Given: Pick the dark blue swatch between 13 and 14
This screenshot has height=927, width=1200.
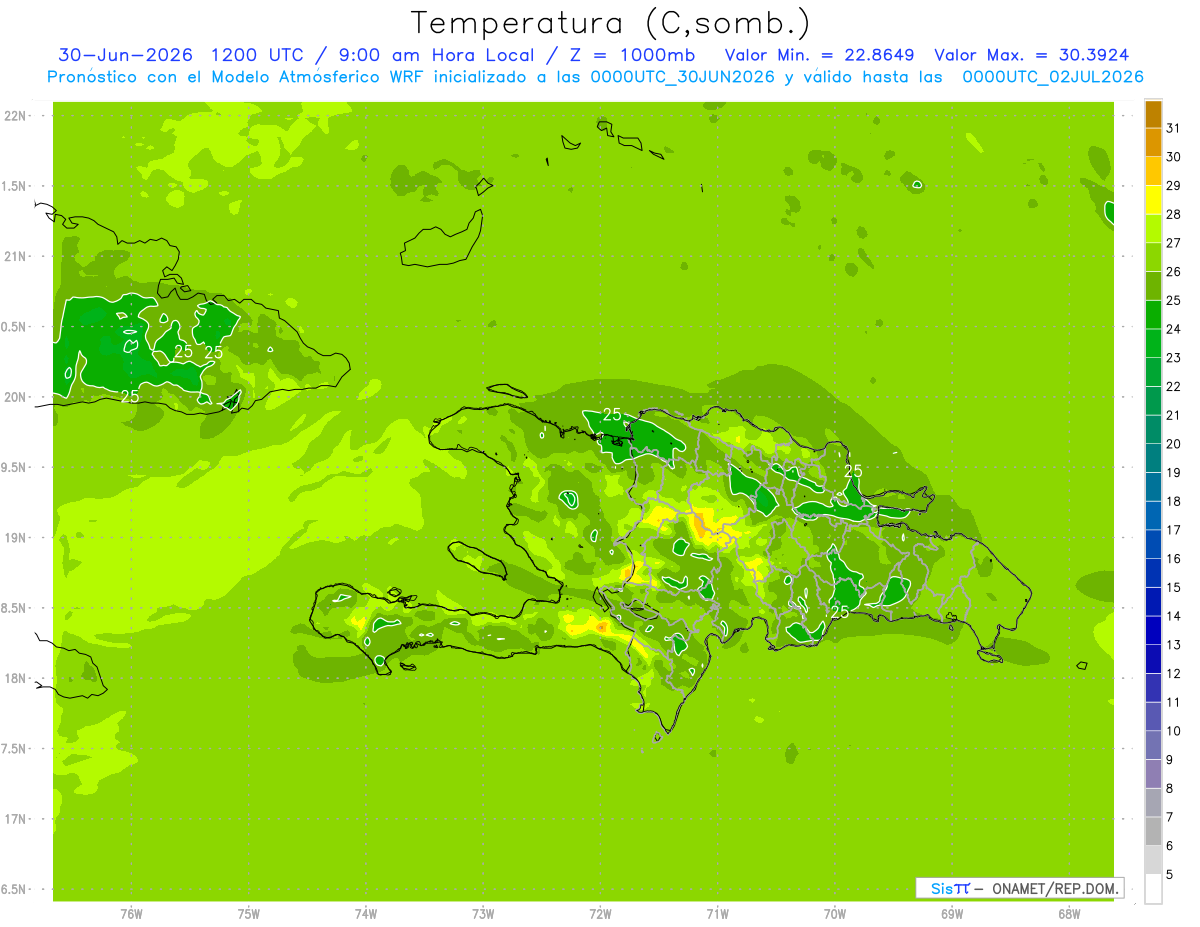Looking at the screenshot, I should pos(1153,631).
